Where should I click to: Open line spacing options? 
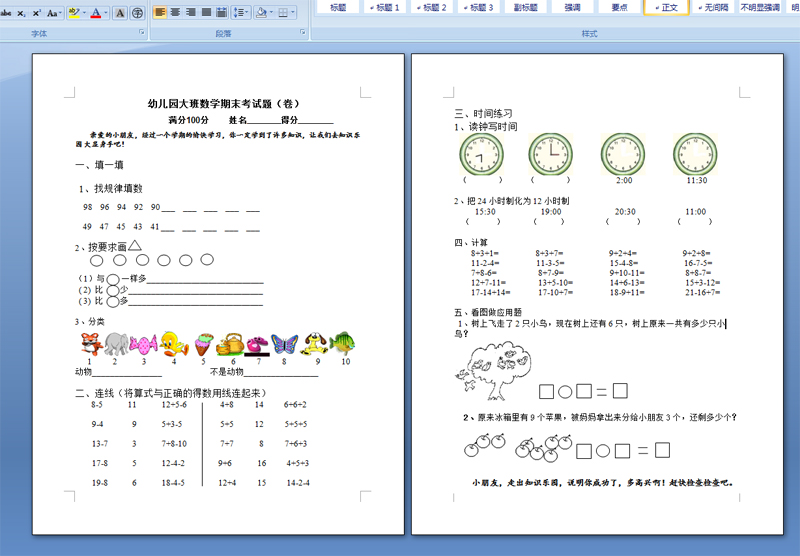[x=240, y=12]
